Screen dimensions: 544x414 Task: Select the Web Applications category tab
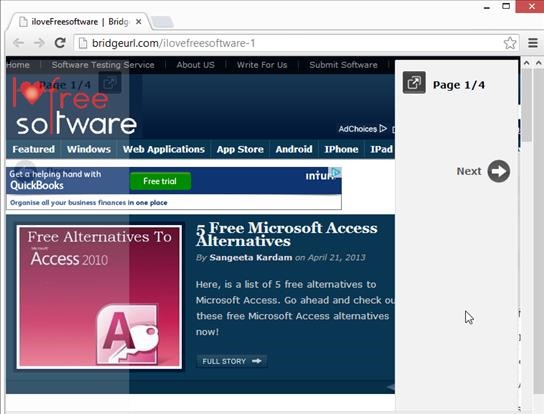164,149
